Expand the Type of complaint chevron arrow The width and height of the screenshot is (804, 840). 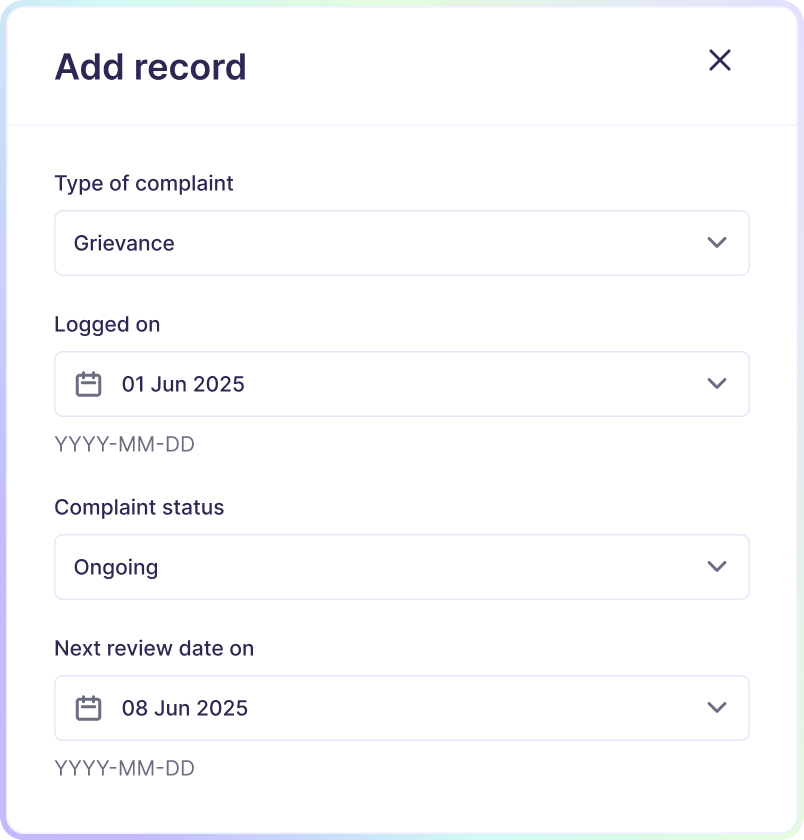[716, 243]
